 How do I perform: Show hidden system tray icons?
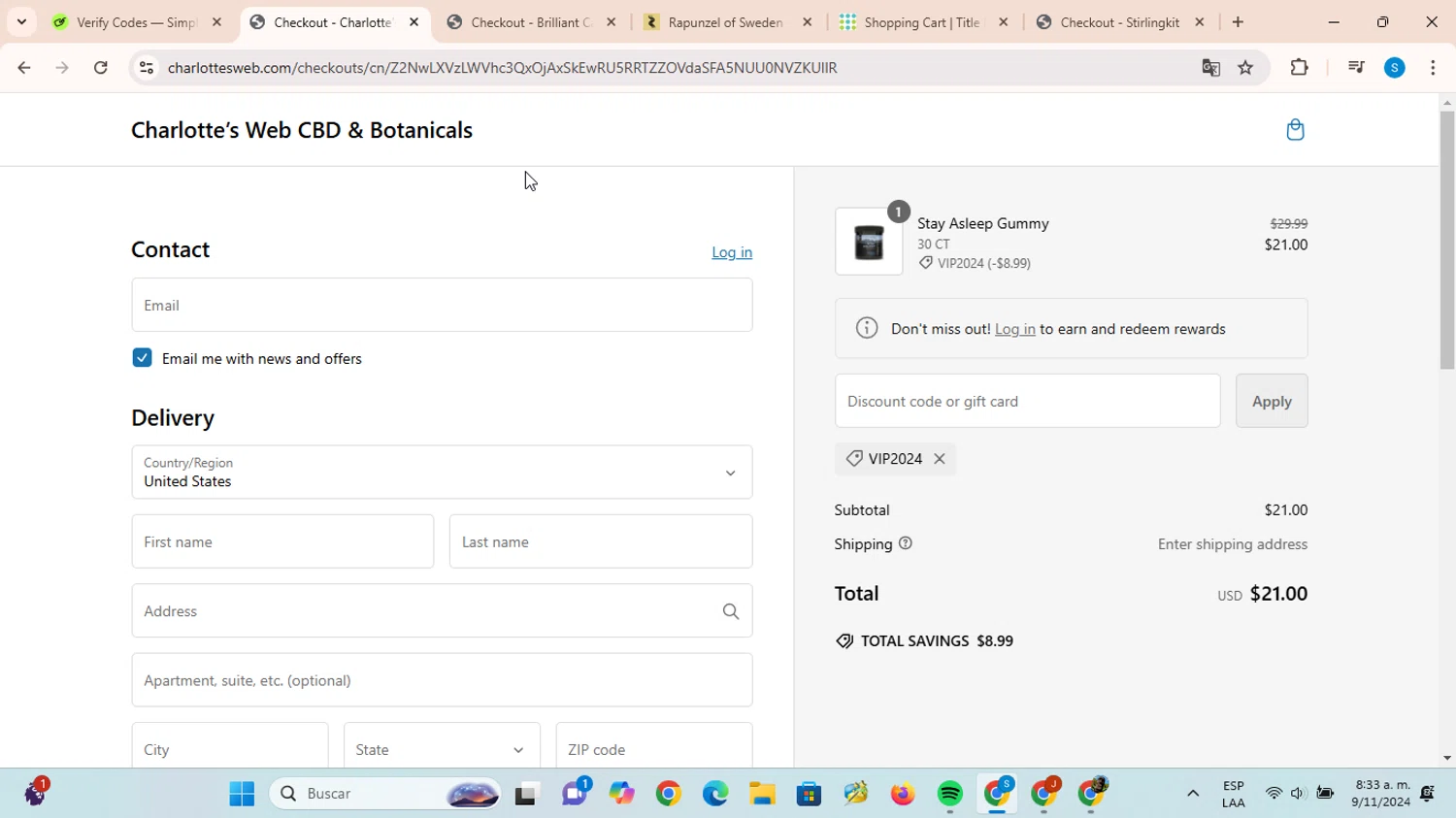pyautogui.click(x=1193, y=794)
